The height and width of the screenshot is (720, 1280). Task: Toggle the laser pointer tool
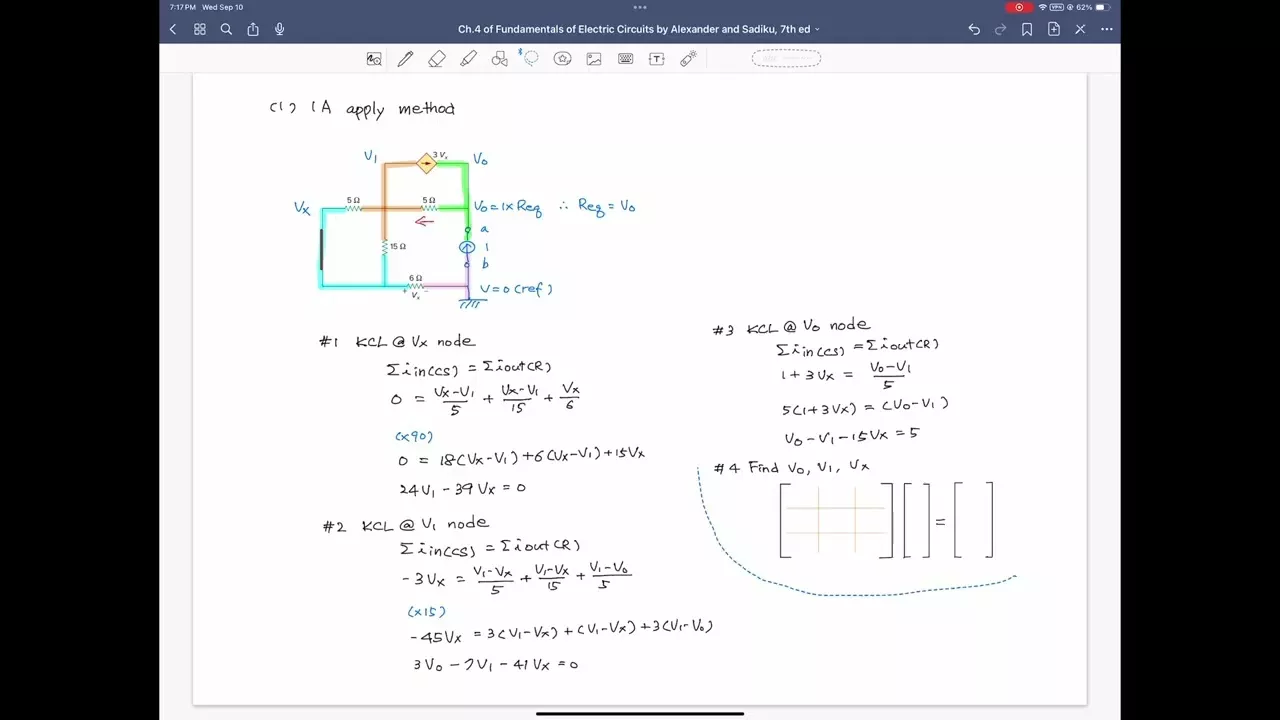pyautogui.click(x=688, y=59)
